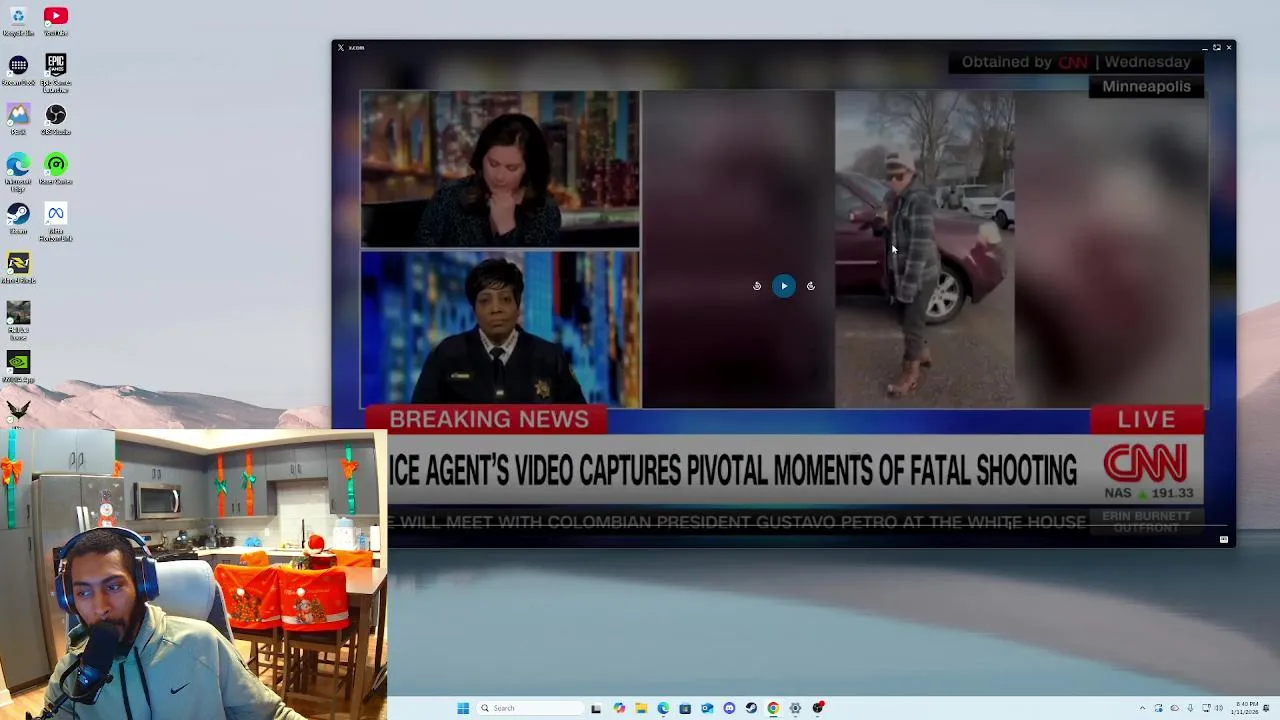Open the Microsoft Edge desktop shortcut
The height and width of the screenshot is (720, 1280).
pos(18,170)
